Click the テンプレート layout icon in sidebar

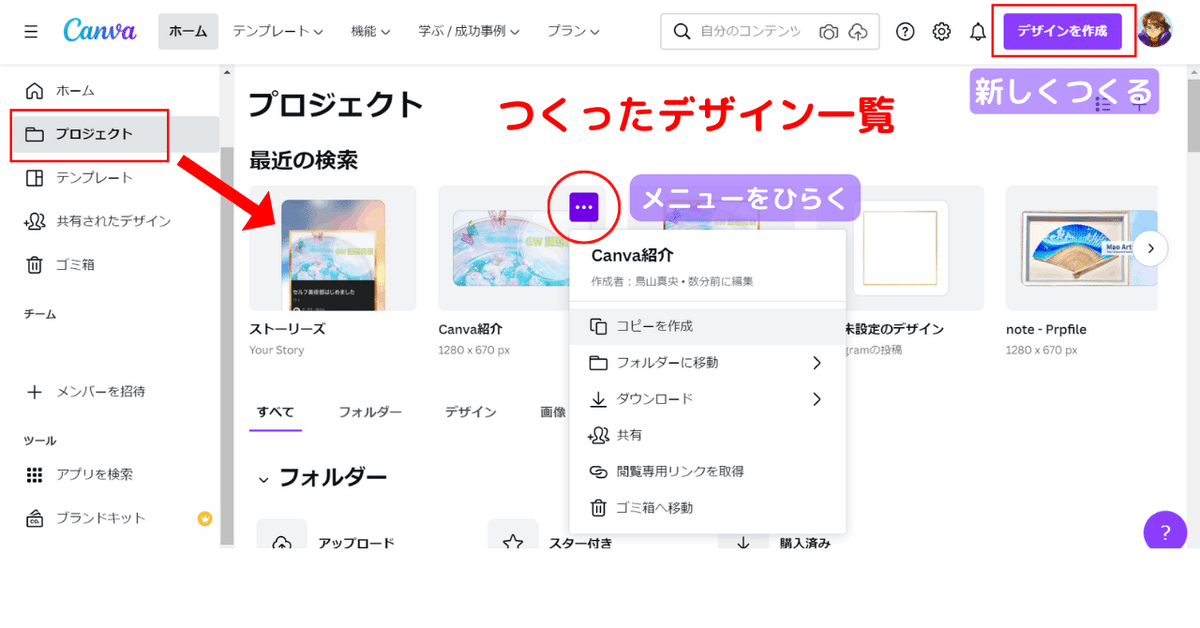[35, 178]
